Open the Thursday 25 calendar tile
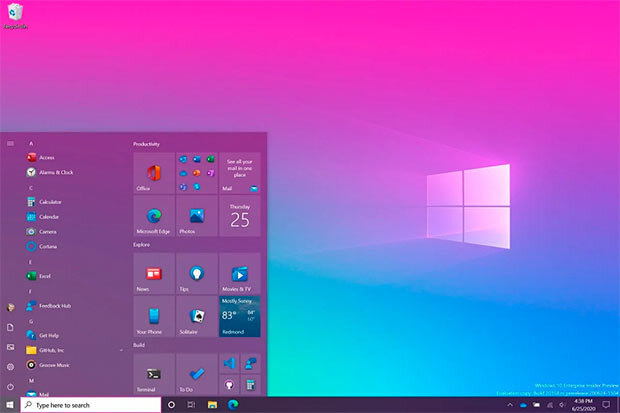This screenshot has height=413, width=620. click(240, 216)
